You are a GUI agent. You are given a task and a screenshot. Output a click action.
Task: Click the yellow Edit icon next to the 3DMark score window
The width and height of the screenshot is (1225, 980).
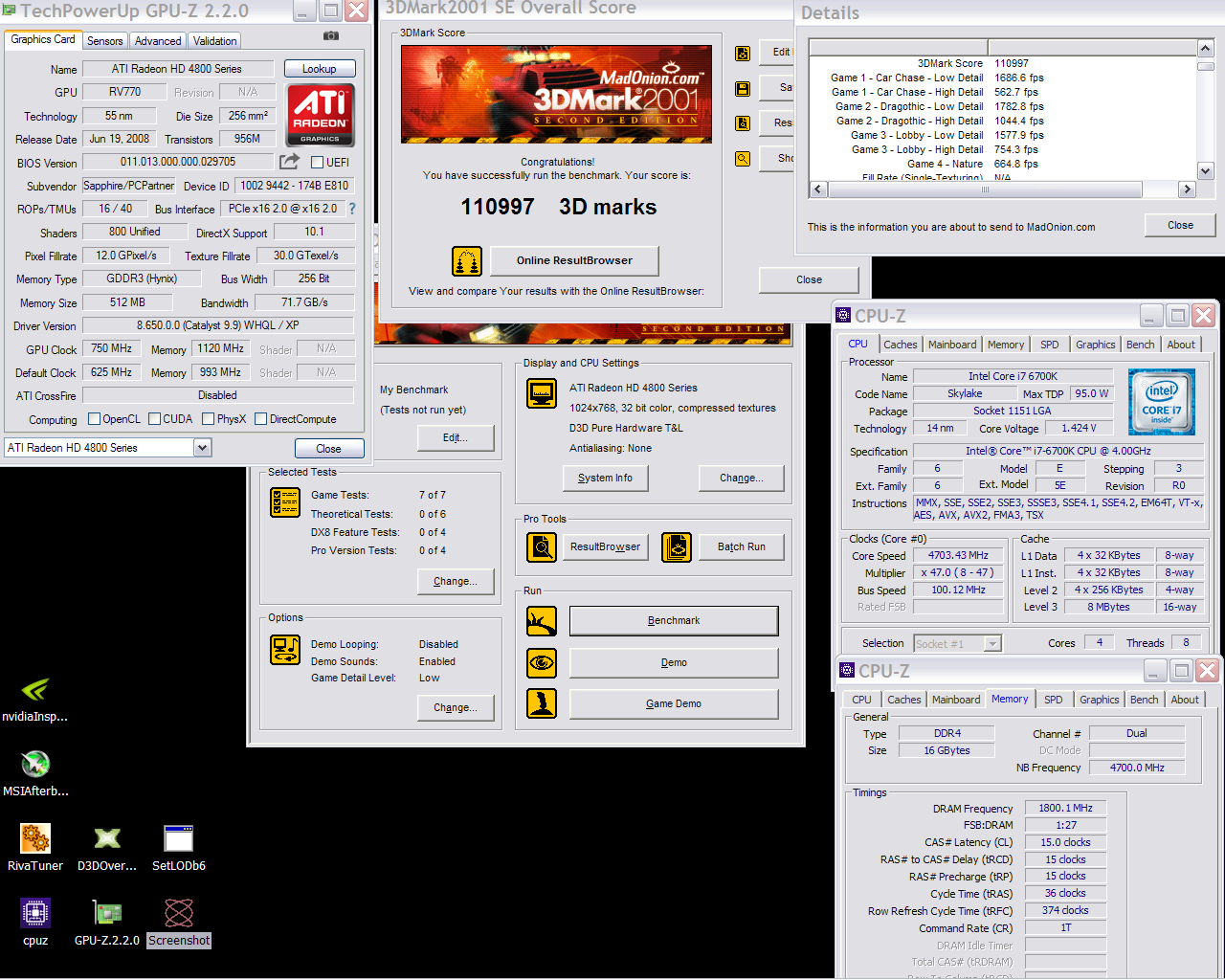(x=743, y=54)
